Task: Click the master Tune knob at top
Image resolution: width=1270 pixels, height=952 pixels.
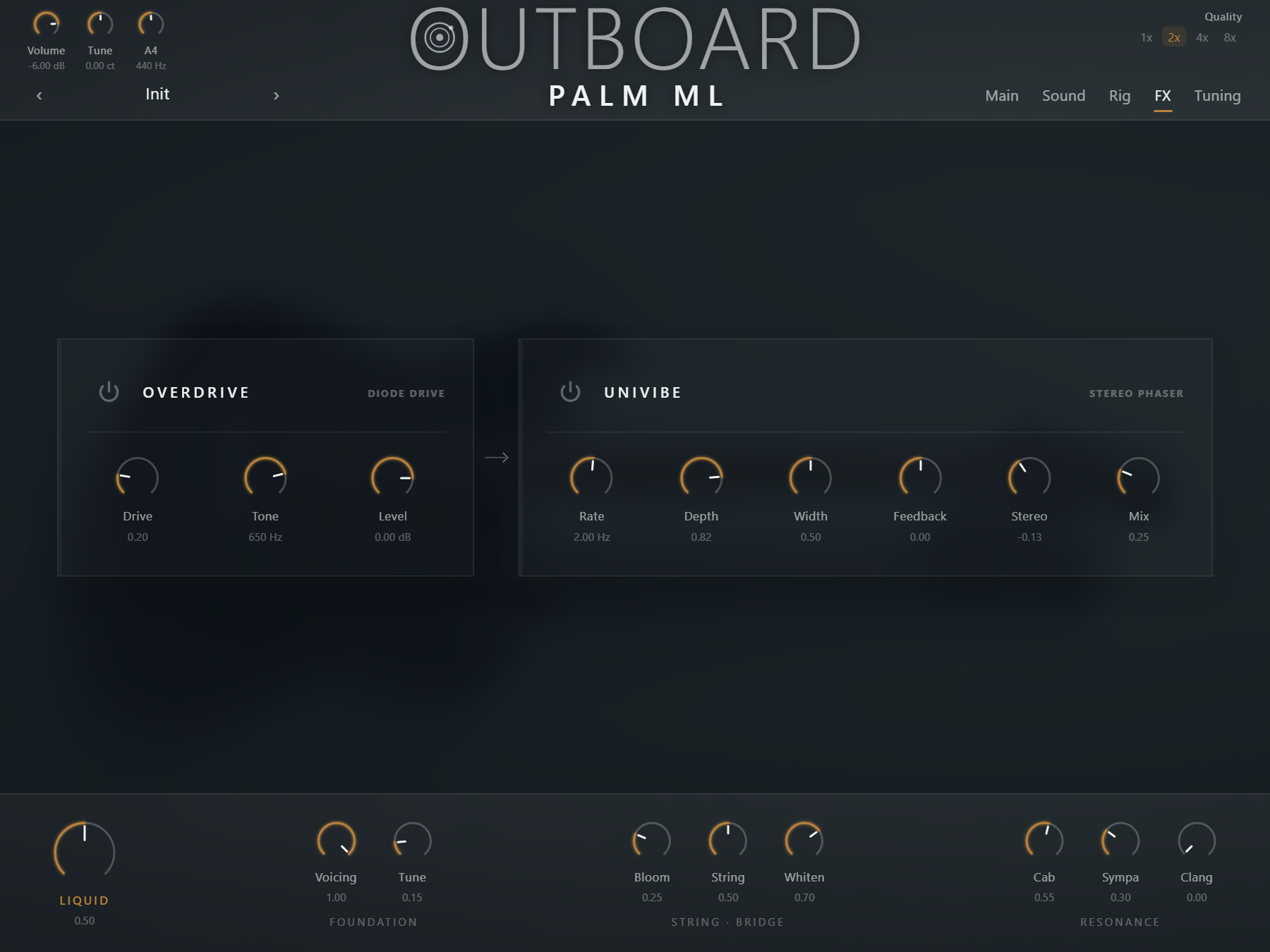Action: pyautogui.click(x=100, y=25)
